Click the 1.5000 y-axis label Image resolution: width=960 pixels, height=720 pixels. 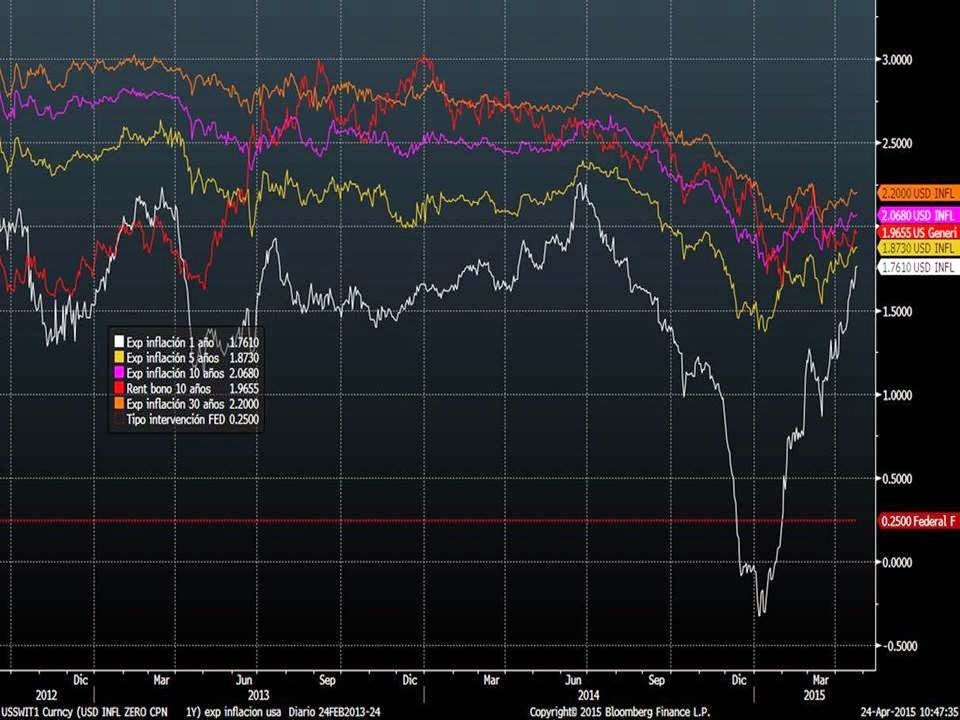[x=897, y=311]
